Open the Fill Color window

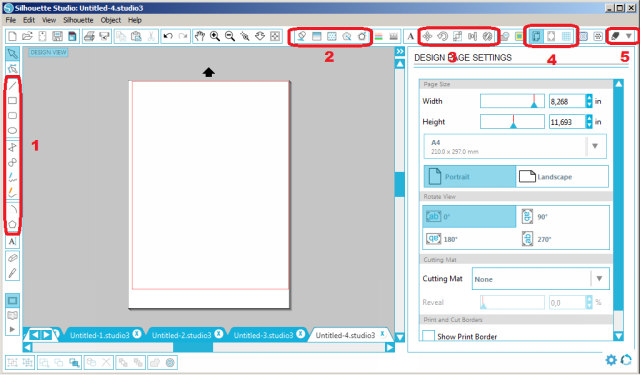pos(302,36)
